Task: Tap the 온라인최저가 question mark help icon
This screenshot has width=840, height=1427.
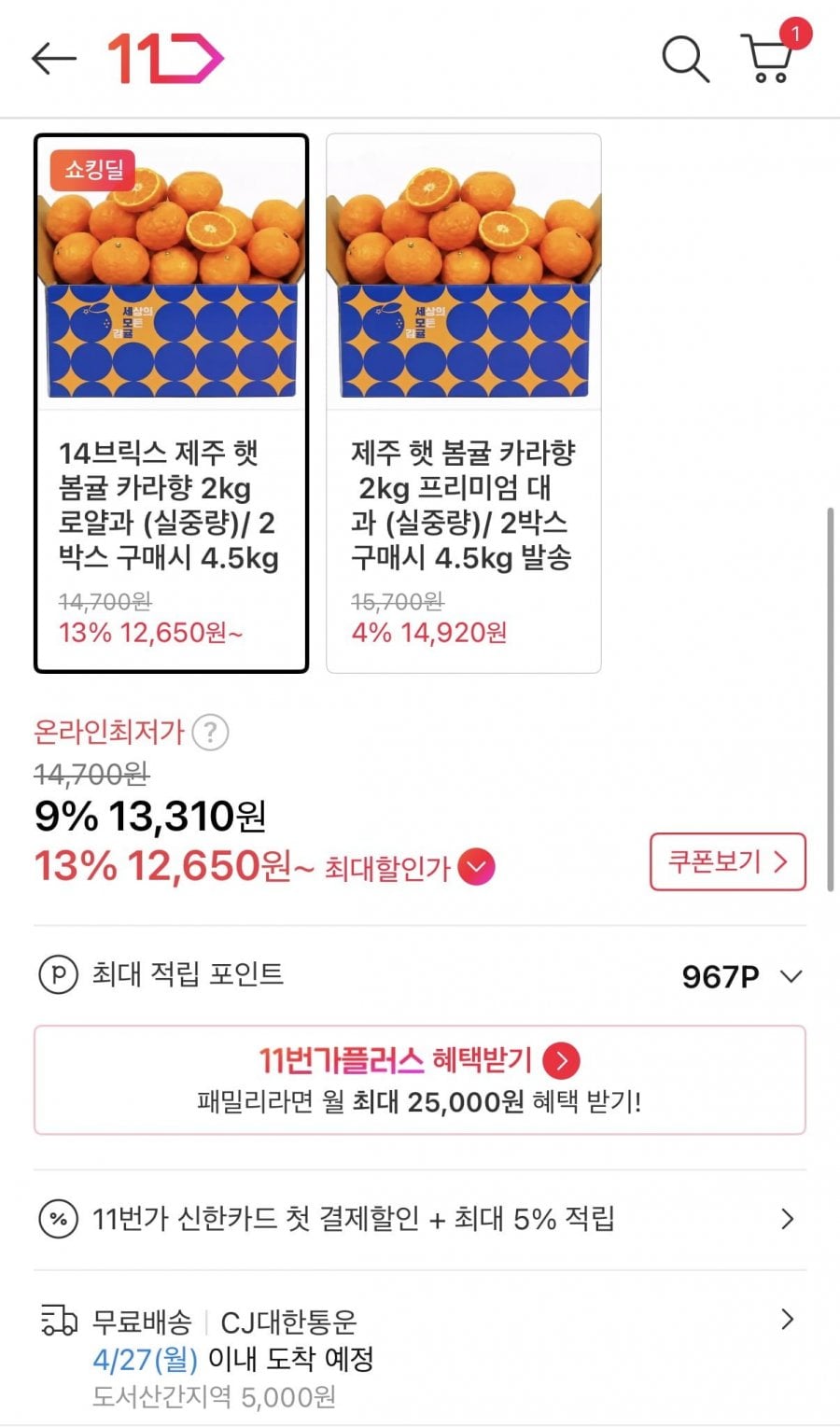Action: [210, 733]
